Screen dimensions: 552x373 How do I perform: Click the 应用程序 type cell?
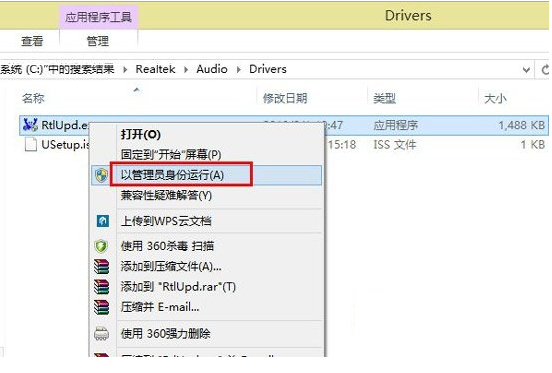click(x=395, y=125)
